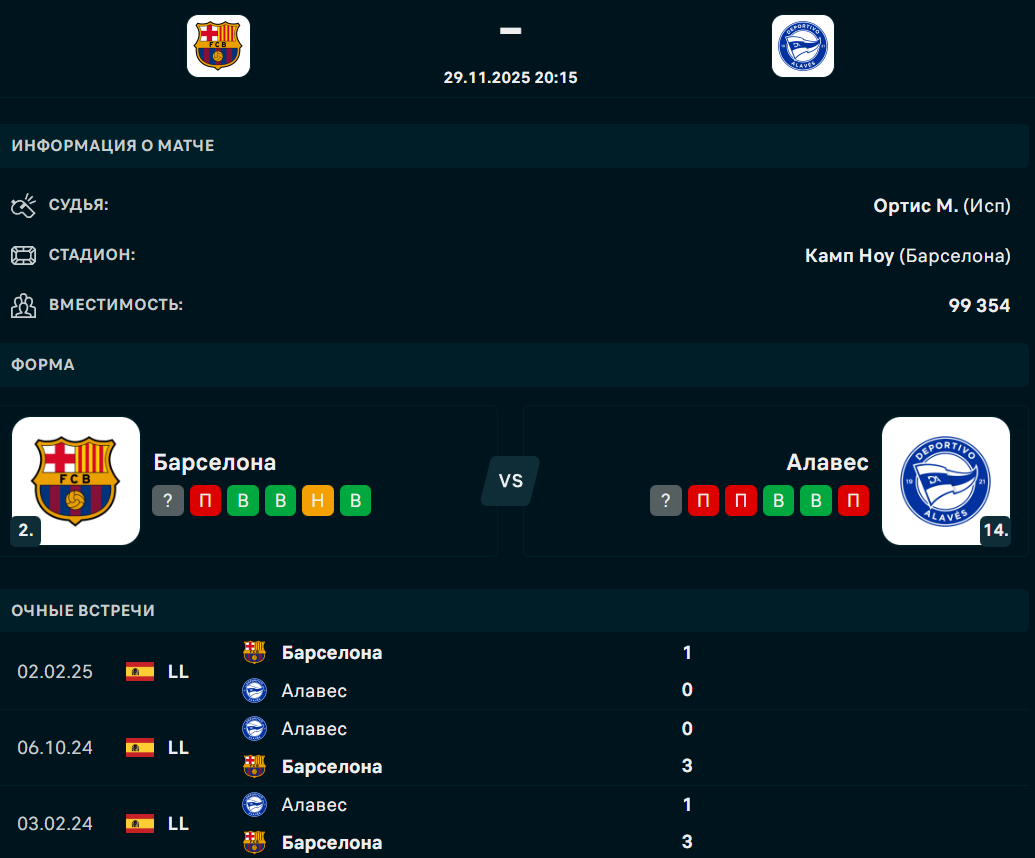The width and height of the screenshot is (1035, 858).
Task: Open the 06.10.24 head-to-head match
Action: tap(518, 748)
